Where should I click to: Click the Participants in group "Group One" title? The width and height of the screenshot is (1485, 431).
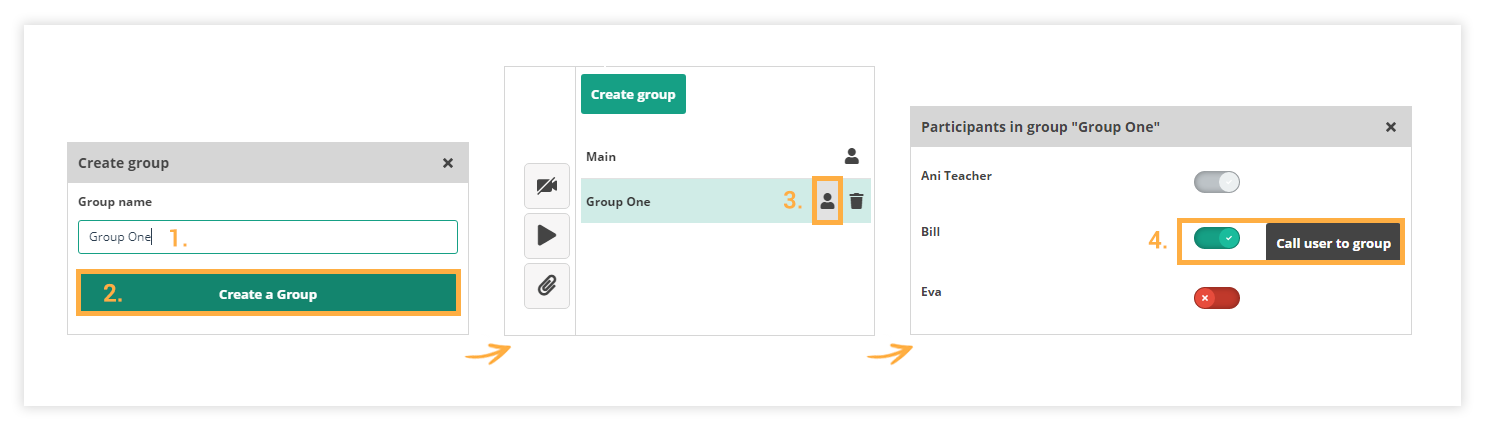(x=1040, y=127)
